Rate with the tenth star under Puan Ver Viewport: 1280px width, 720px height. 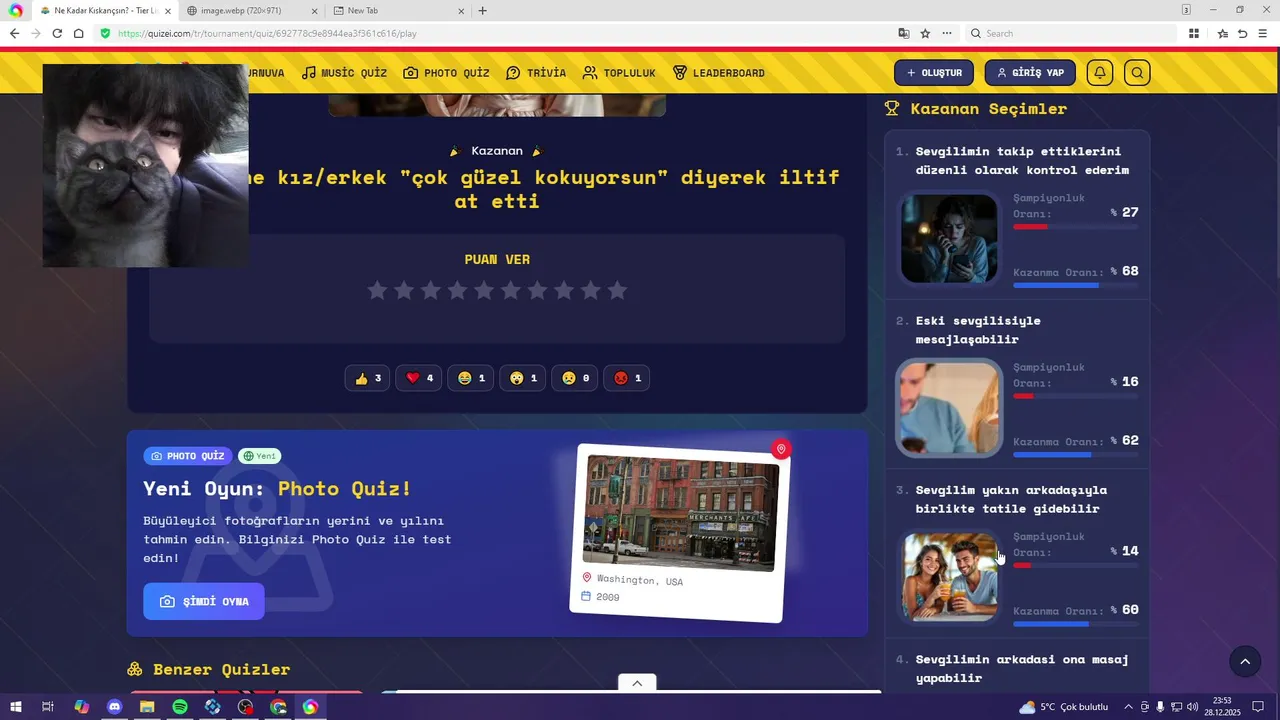618,290
